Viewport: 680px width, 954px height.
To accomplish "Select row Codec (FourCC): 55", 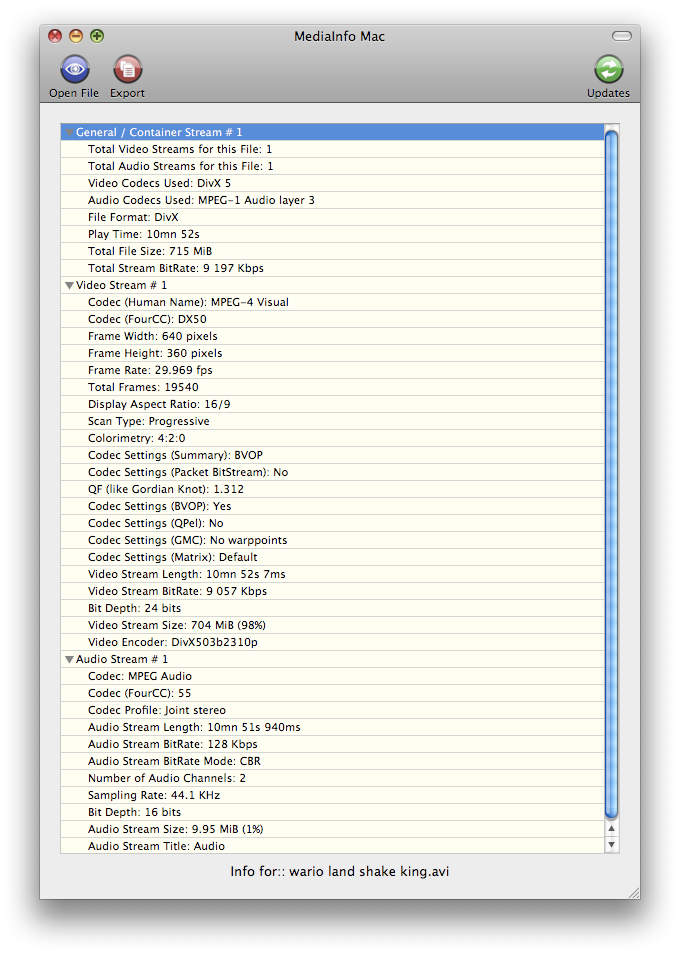I will [332, 694].
